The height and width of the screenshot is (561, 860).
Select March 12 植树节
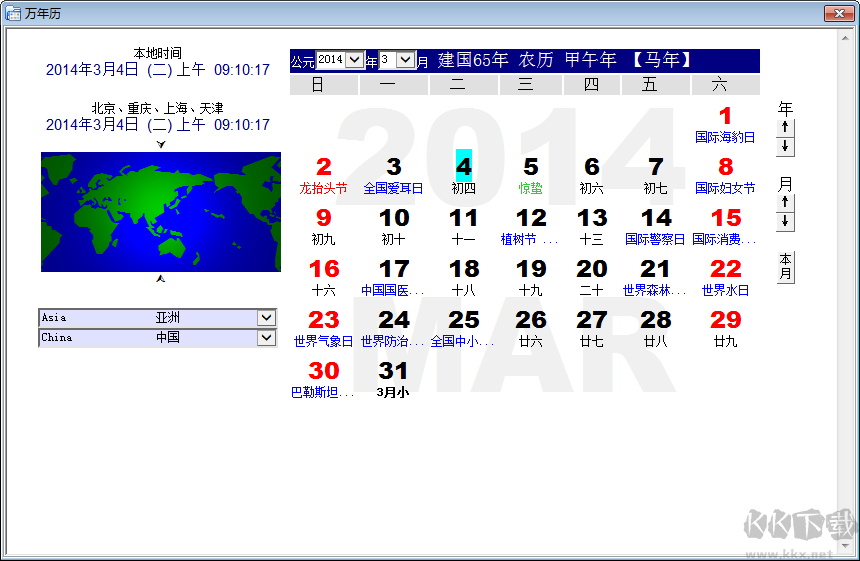pyautogui.click(x=530, y=225)
